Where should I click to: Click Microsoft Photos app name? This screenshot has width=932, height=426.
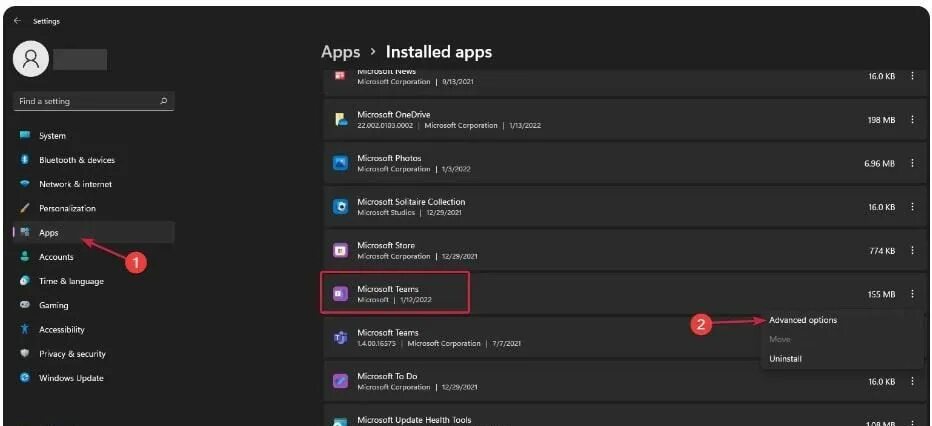pyautogui.click(x=389, y=158)
